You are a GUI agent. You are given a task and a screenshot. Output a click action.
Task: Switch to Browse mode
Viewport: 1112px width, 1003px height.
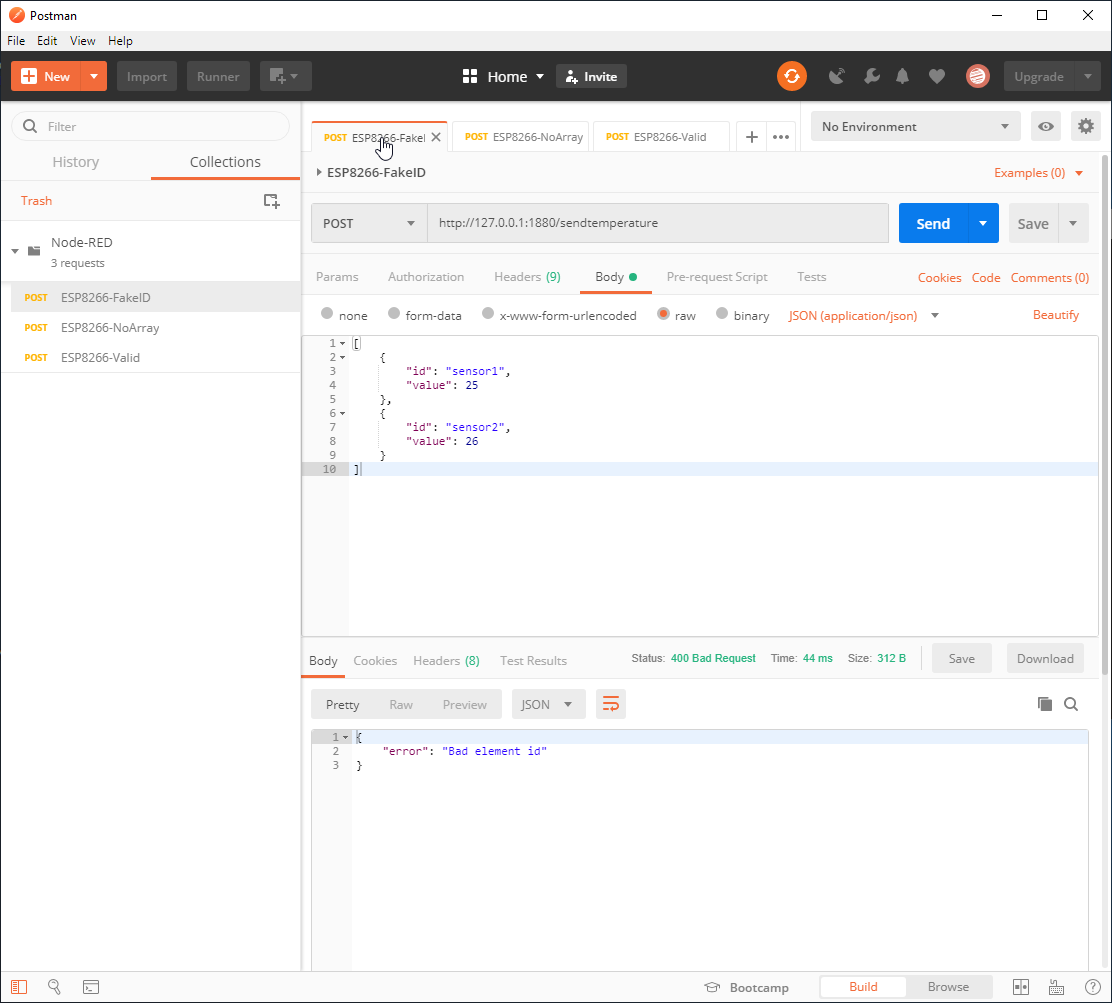(x=948, y=987)
